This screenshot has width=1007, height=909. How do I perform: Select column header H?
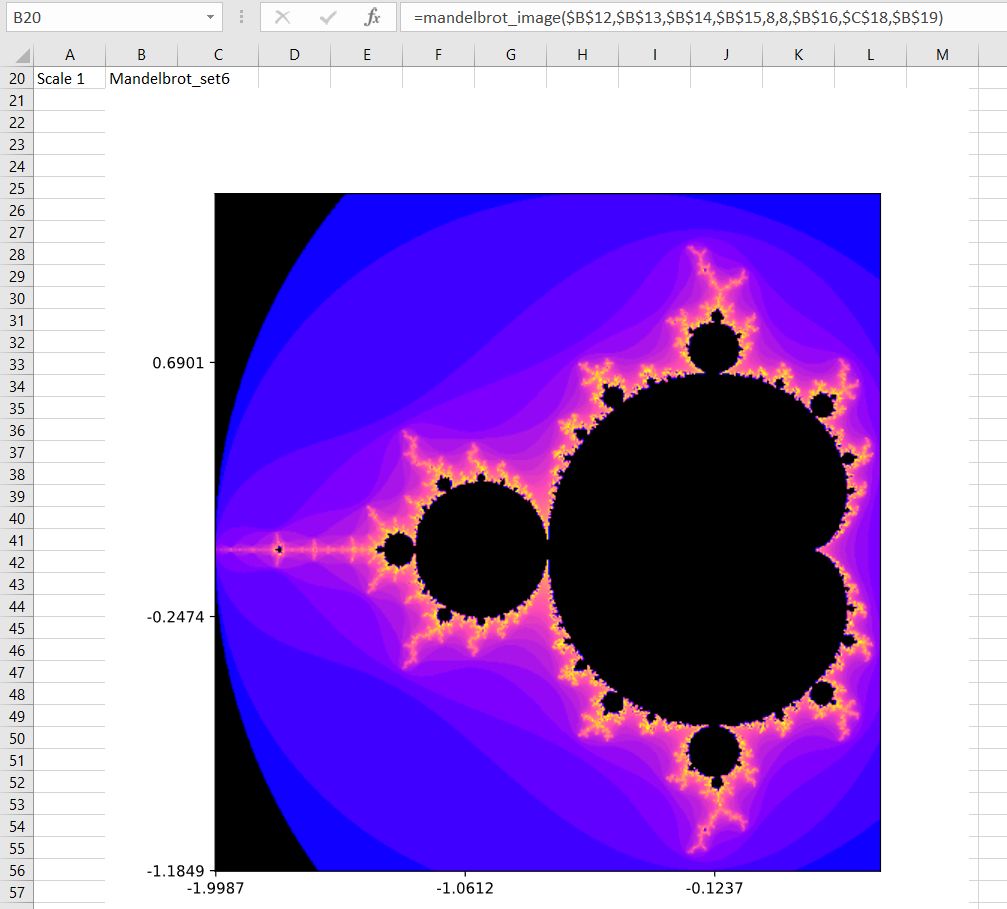582,55
